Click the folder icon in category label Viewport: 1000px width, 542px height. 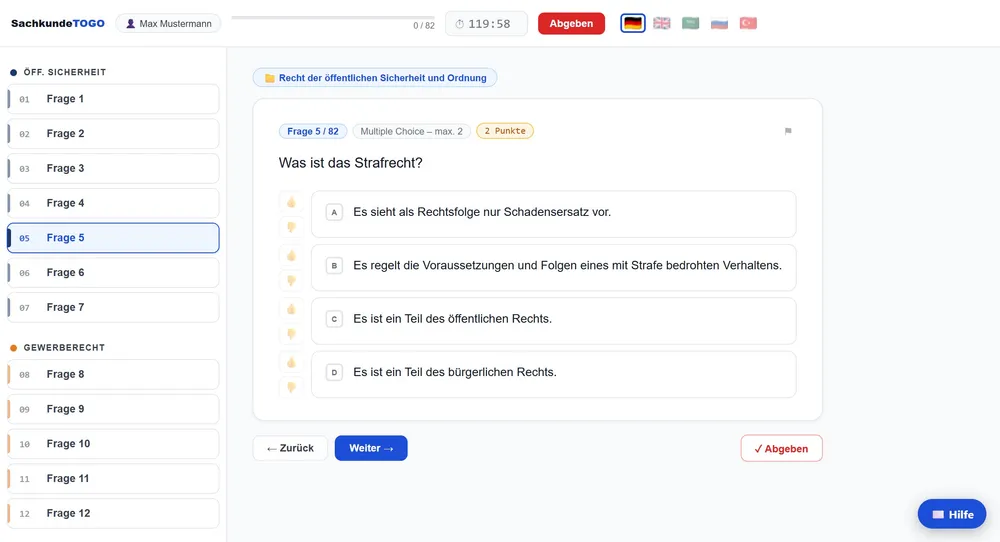point(270,78)
